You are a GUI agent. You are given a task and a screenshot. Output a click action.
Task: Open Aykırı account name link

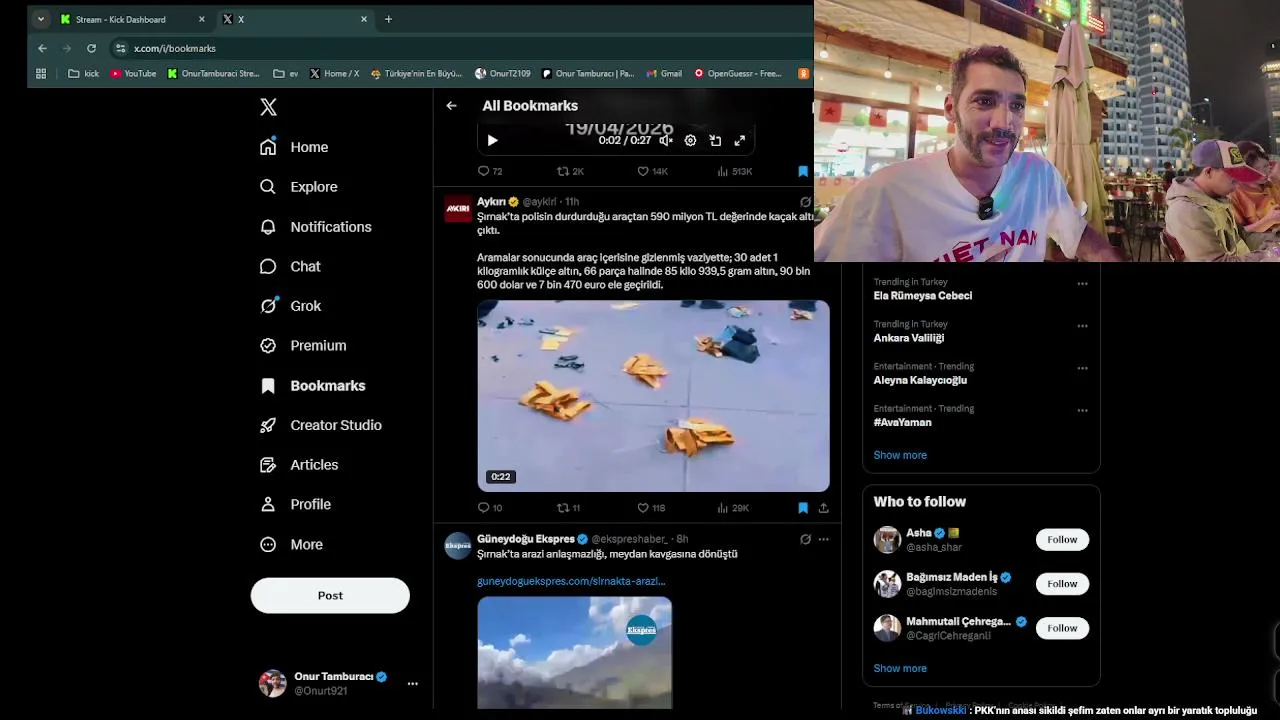[491, 202]
